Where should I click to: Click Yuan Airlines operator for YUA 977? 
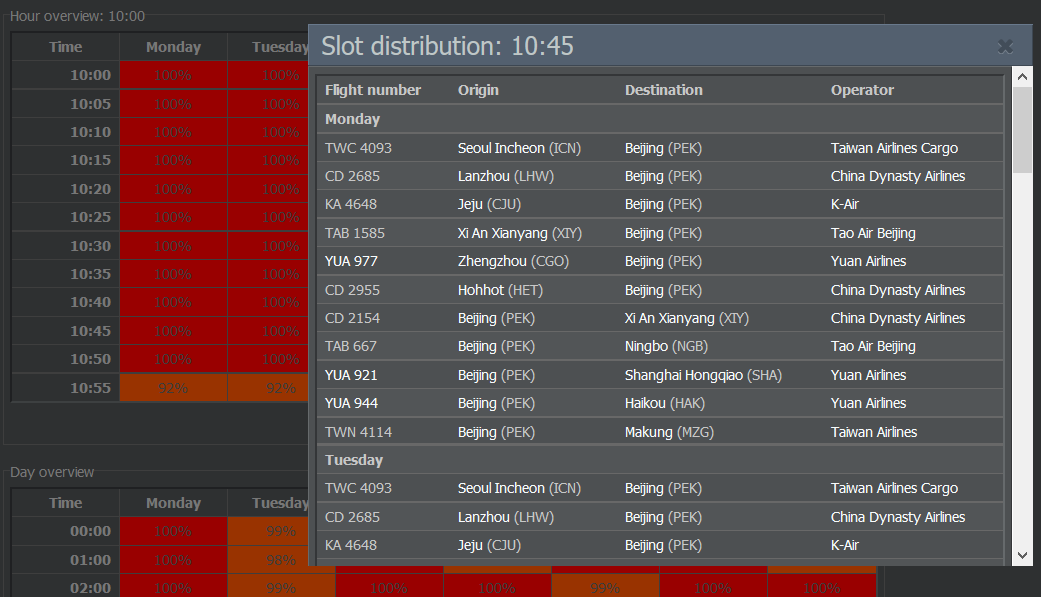click(x=868, y=262)
